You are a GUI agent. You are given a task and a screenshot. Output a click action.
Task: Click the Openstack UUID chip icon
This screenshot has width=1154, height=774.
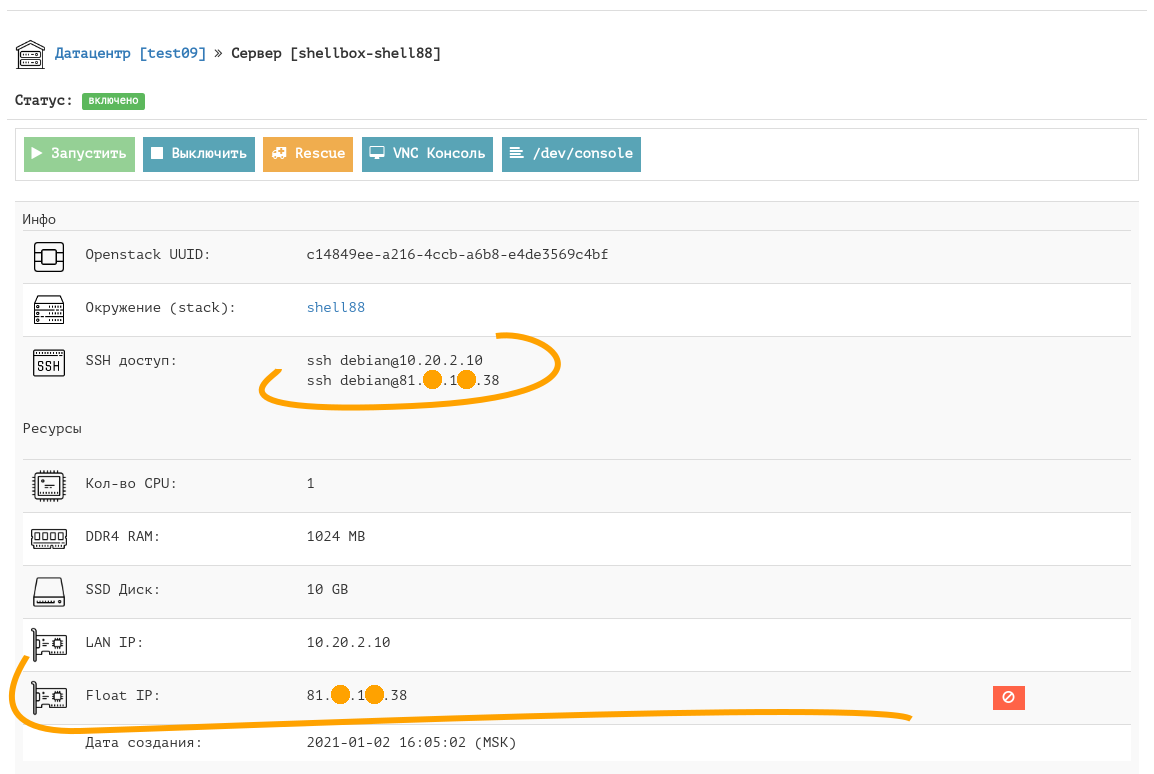pyautogui.click(x=49, y=256)
